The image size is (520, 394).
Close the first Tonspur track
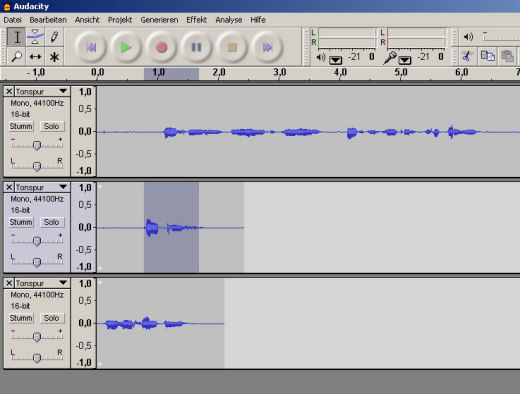click(x=9, y=91)
